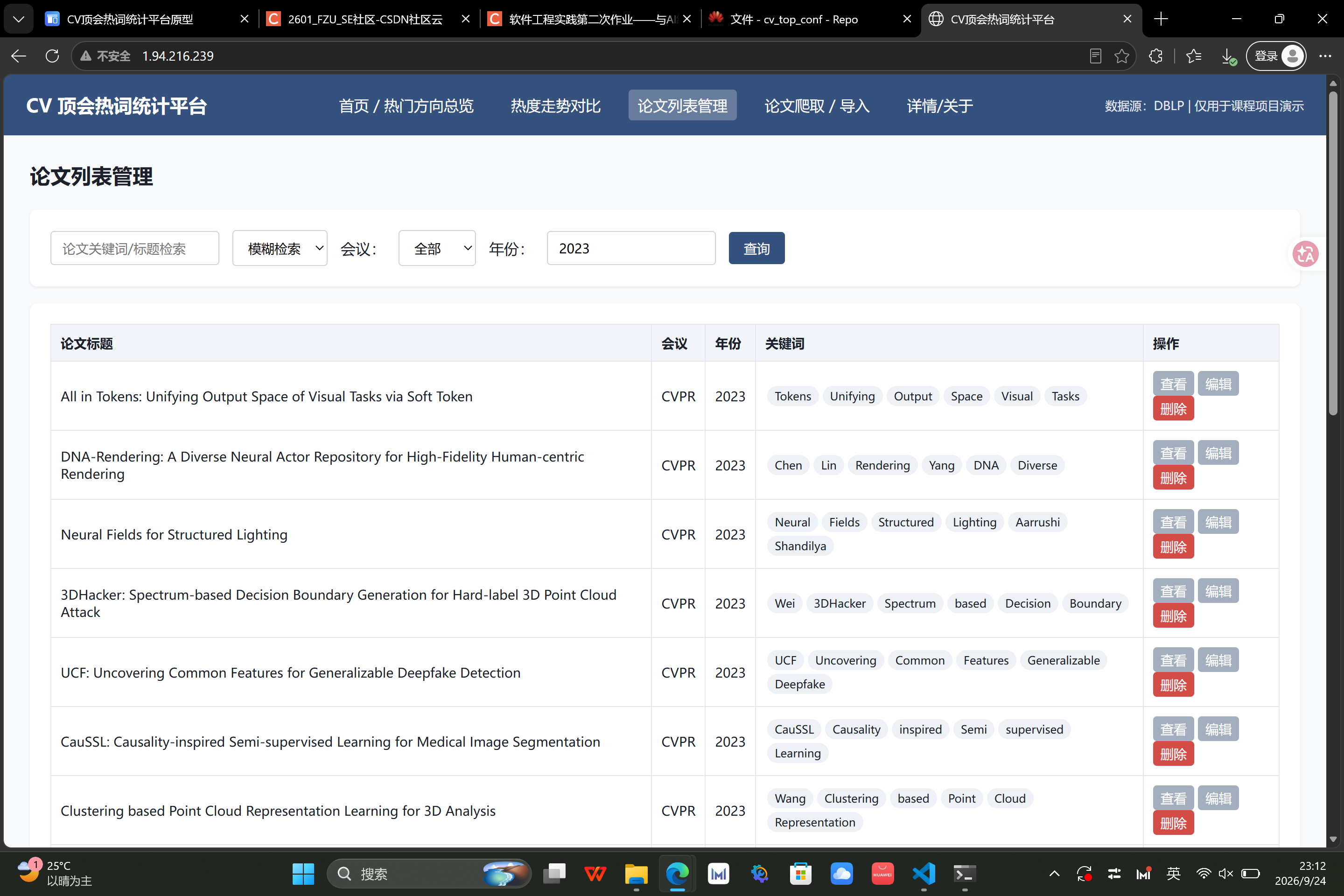Open the favorites list icon
Image resolution: width=1344 pixels, height=896 pixels.
pyautogui.click(x=1194, y=56)
